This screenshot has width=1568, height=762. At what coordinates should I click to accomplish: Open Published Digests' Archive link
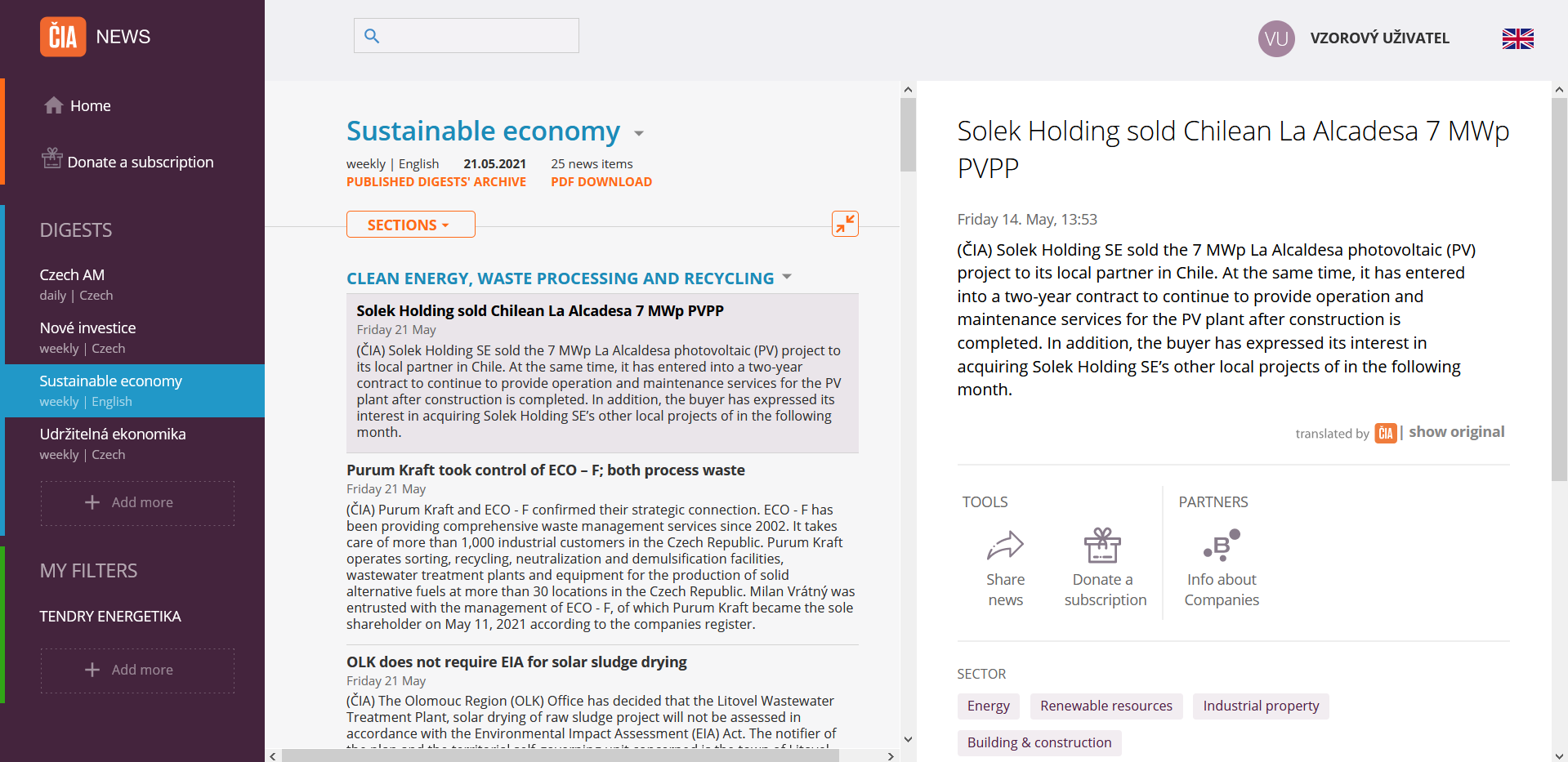[436, 182]
